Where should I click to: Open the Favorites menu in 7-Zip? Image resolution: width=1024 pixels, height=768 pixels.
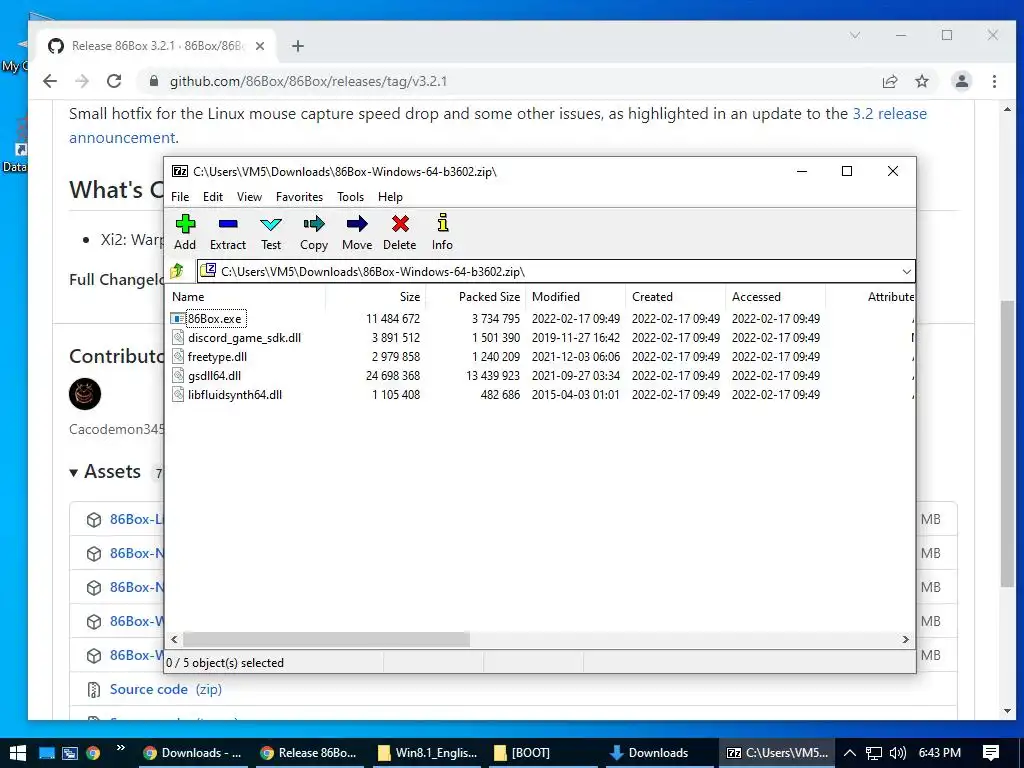[299, 197]
